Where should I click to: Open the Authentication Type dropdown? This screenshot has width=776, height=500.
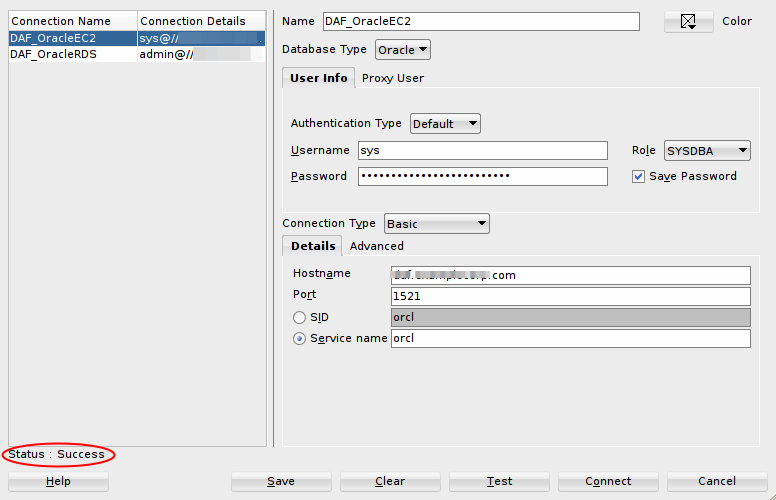tap(445, 123)
